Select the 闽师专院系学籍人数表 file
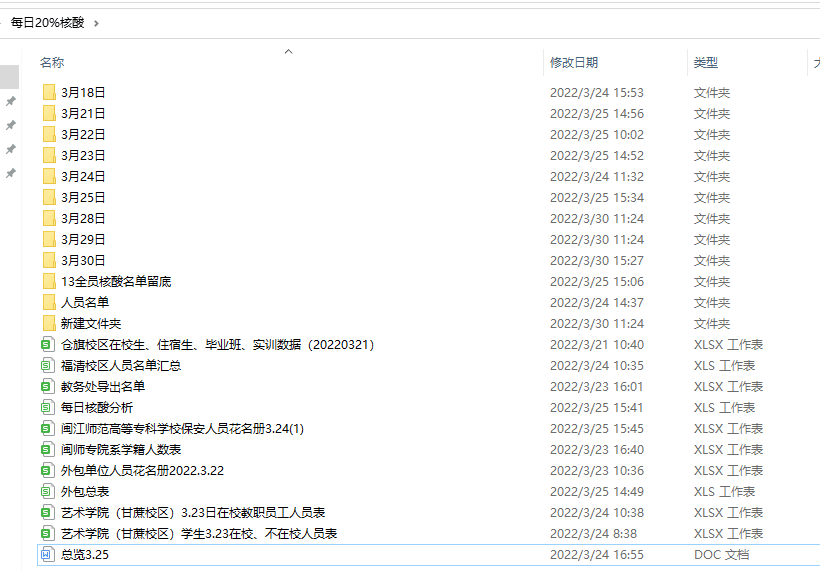The image size is (820, 571). pos(121,449)
